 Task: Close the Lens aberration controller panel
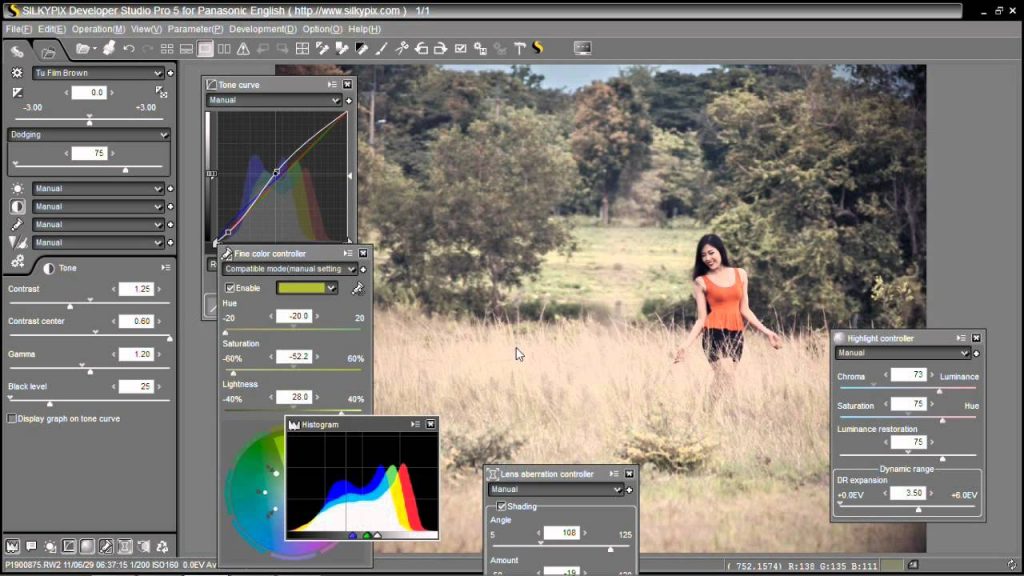[x=629, y=474]
